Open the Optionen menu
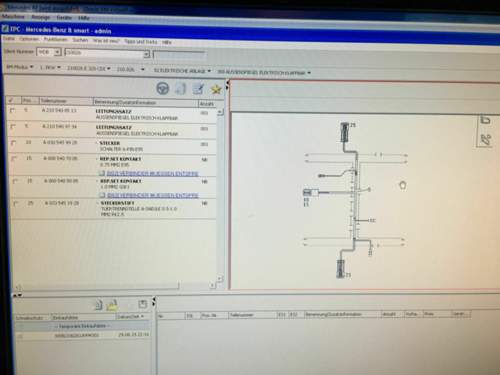 tap(29, 39)
